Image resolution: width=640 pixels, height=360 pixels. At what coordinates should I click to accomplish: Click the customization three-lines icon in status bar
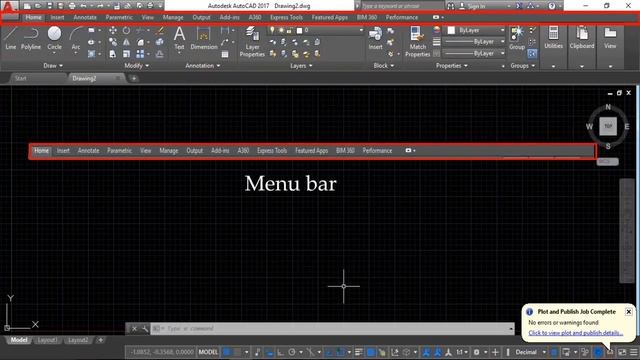tap(633, 352)
